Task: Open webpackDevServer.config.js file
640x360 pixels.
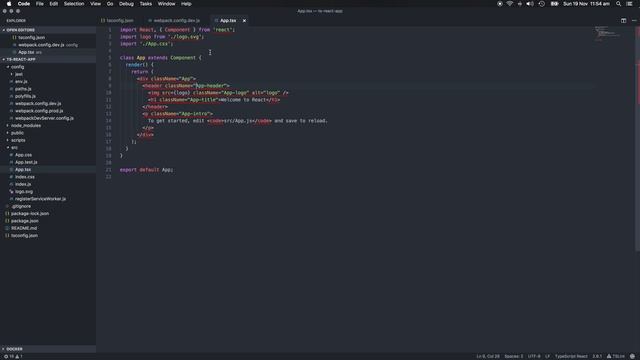Action: click(x=48, y=118)
